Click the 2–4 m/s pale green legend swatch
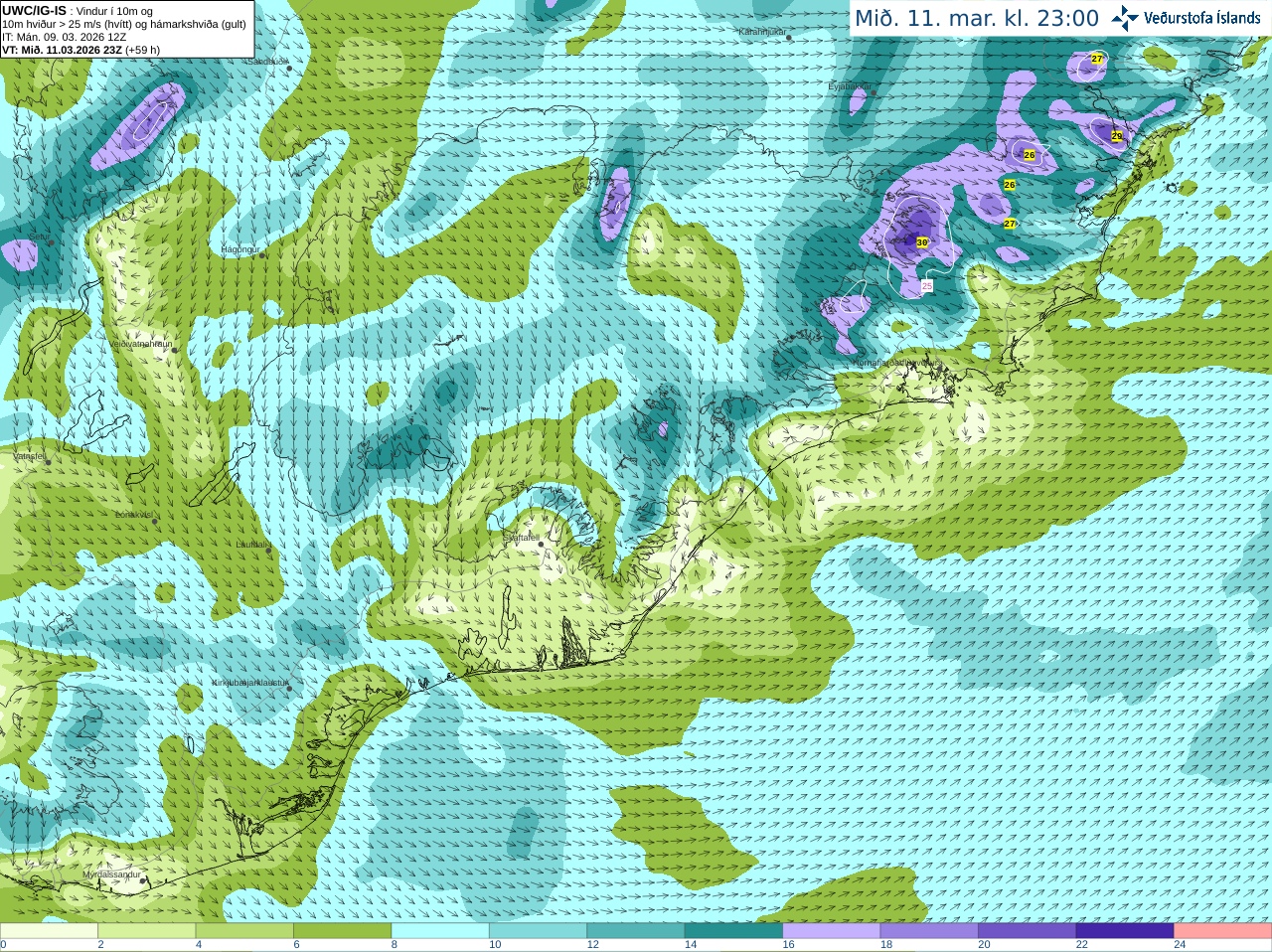 147,931
